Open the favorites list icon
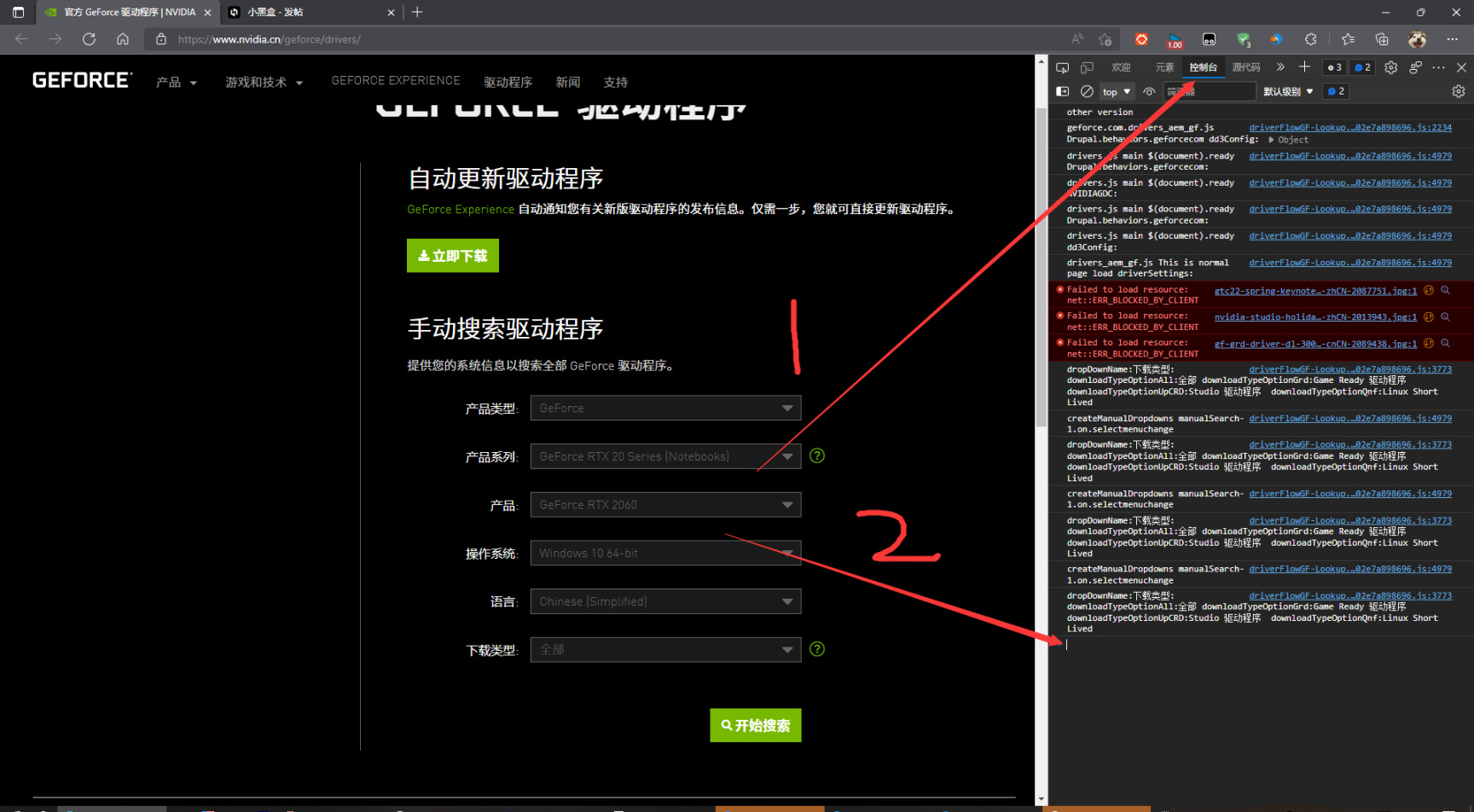 point(1348,39)
